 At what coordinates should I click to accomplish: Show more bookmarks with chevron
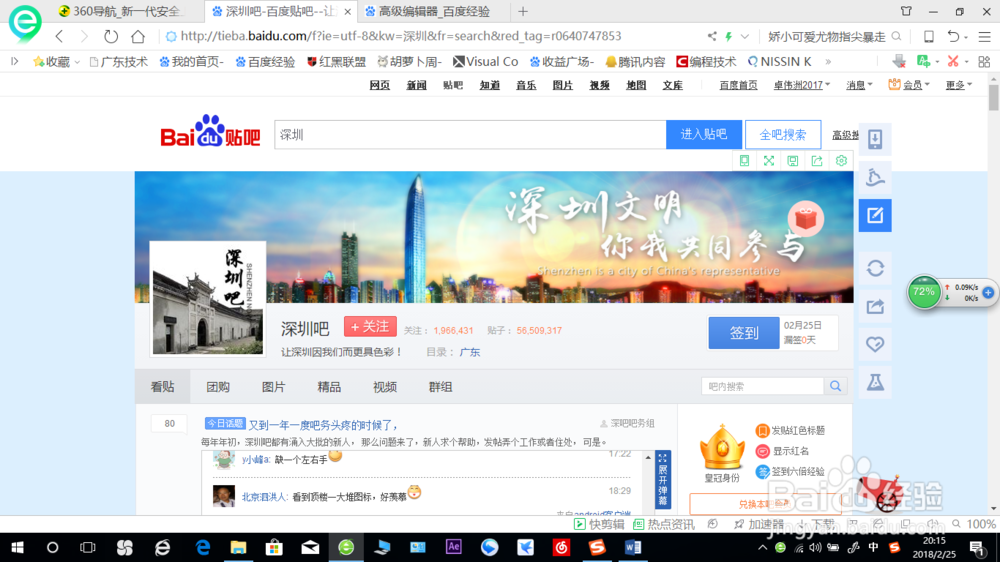coord(828,62)
